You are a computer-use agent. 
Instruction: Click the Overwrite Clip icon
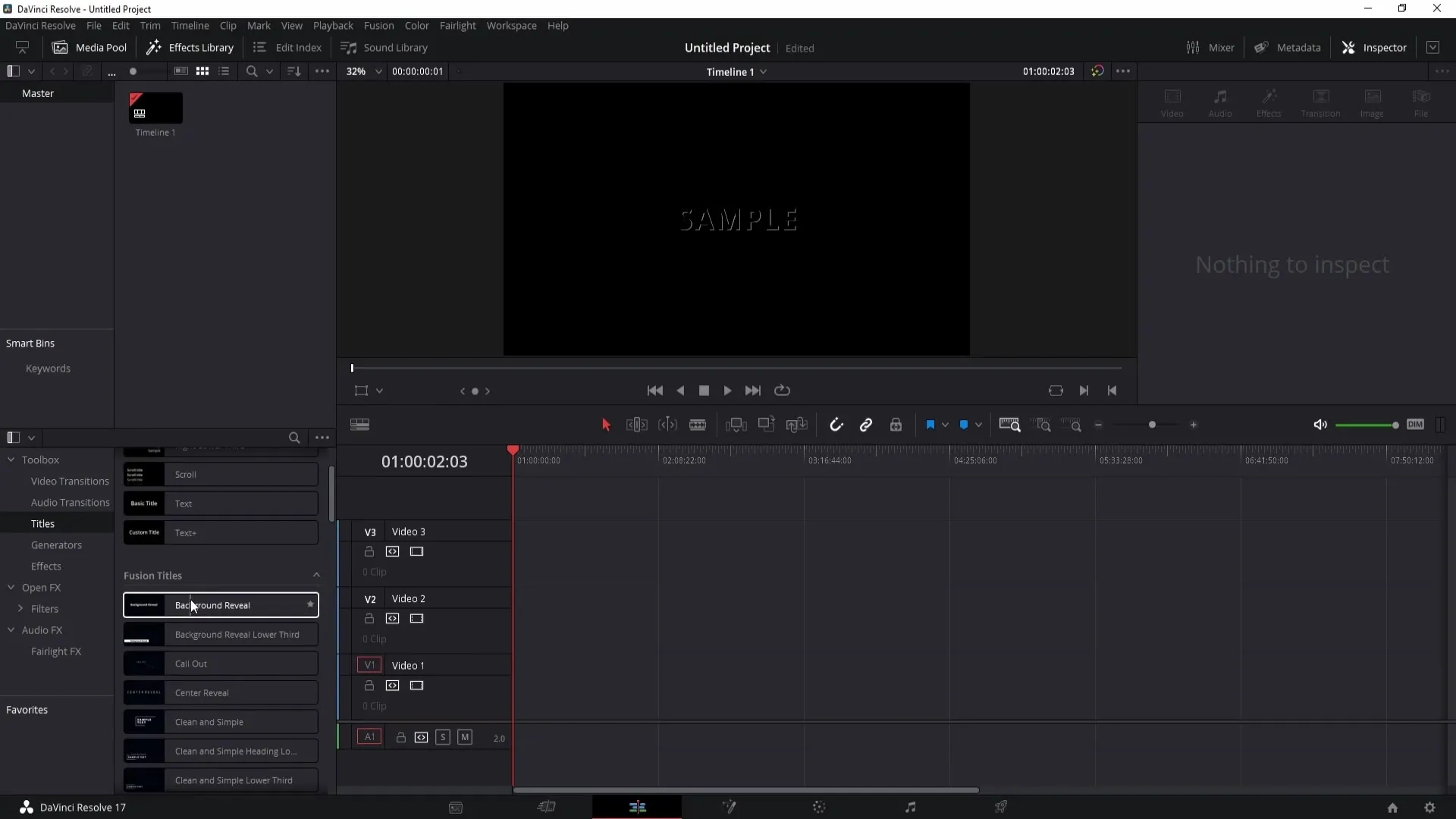coord(767,425)
